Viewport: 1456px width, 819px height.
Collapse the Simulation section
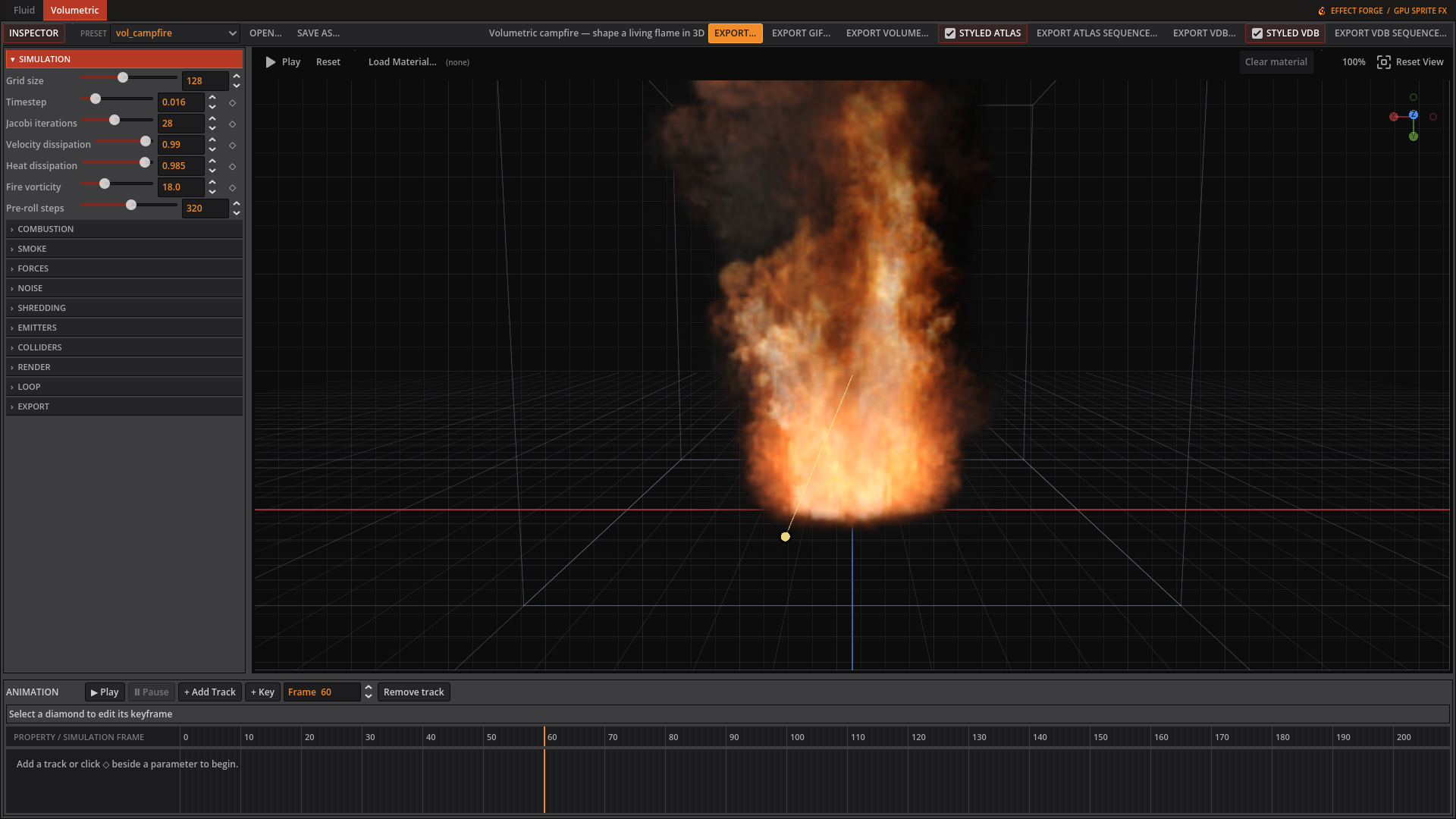pyautogui.click(x=124, y=59)
